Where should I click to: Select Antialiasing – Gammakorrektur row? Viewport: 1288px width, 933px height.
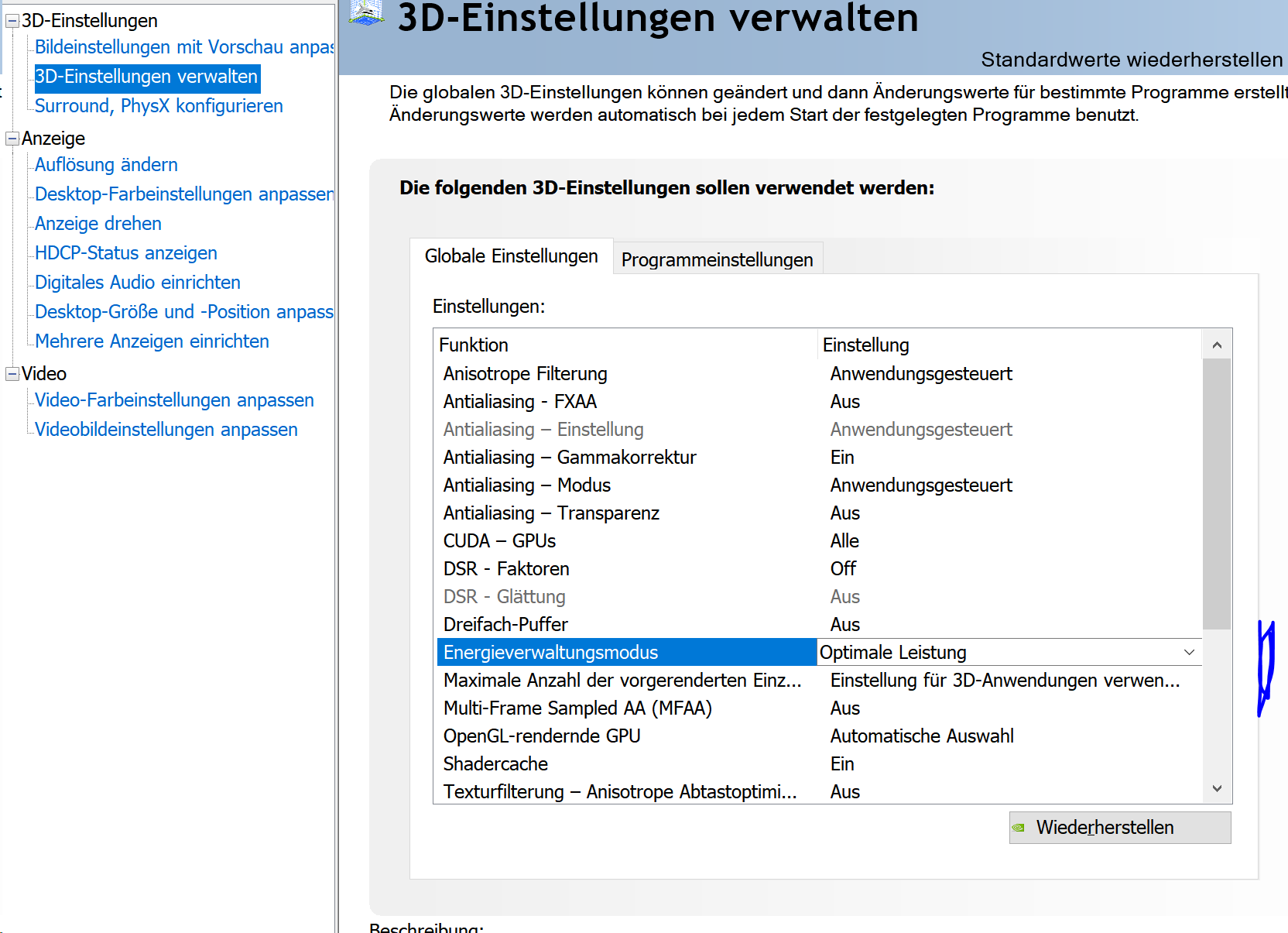coord(819,458)
